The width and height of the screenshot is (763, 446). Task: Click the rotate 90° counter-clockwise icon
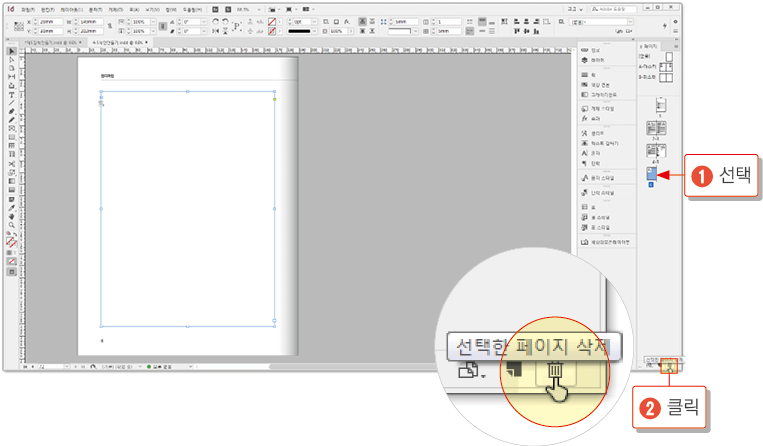point(225,22)
